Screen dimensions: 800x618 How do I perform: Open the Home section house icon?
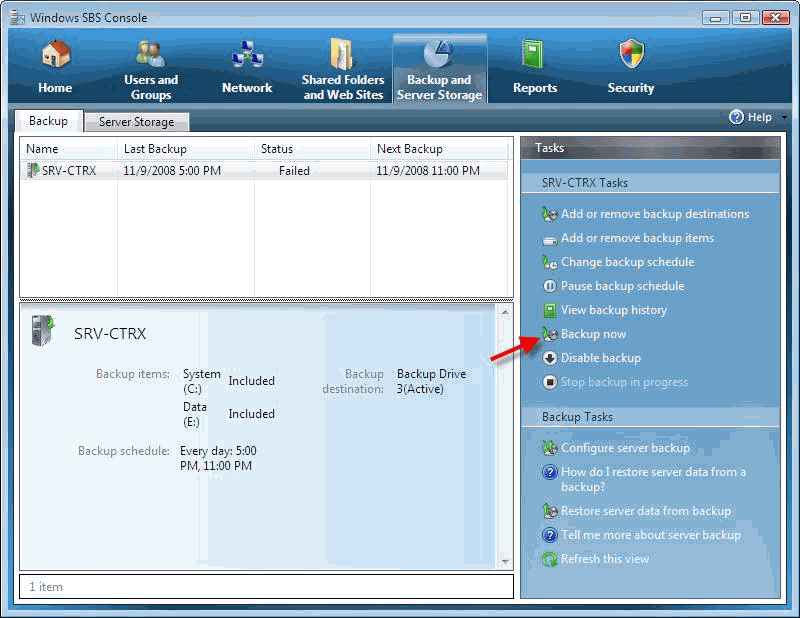coord(55,55)
